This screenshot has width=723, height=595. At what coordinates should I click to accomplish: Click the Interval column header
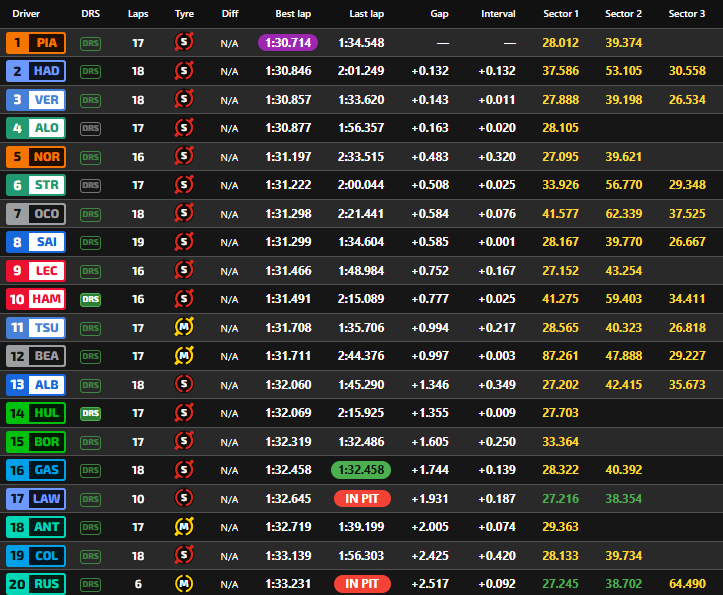coord(498,14)
